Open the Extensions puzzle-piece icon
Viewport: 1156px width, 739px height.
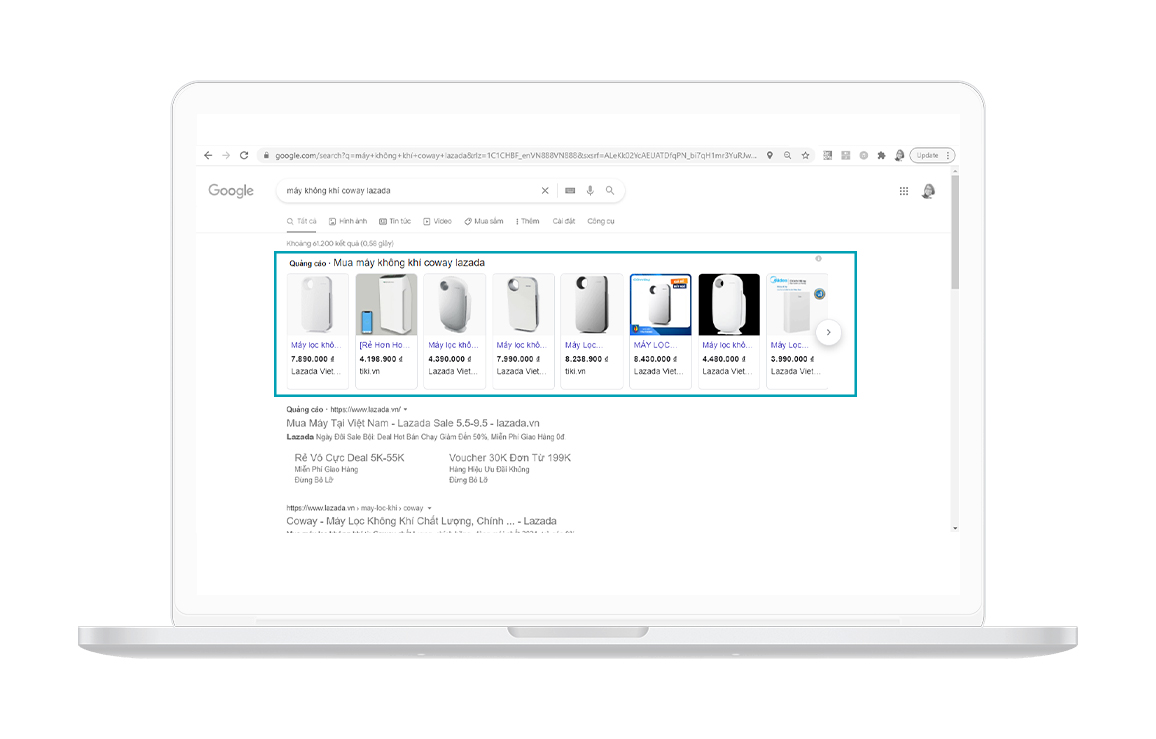coord(881,156)
